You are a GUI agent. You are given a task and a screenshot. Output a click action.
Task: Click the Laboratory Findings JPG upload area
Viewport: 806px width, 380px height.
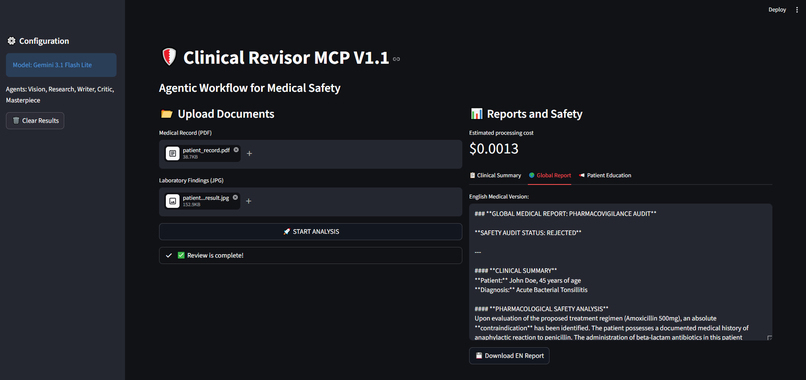310,202
